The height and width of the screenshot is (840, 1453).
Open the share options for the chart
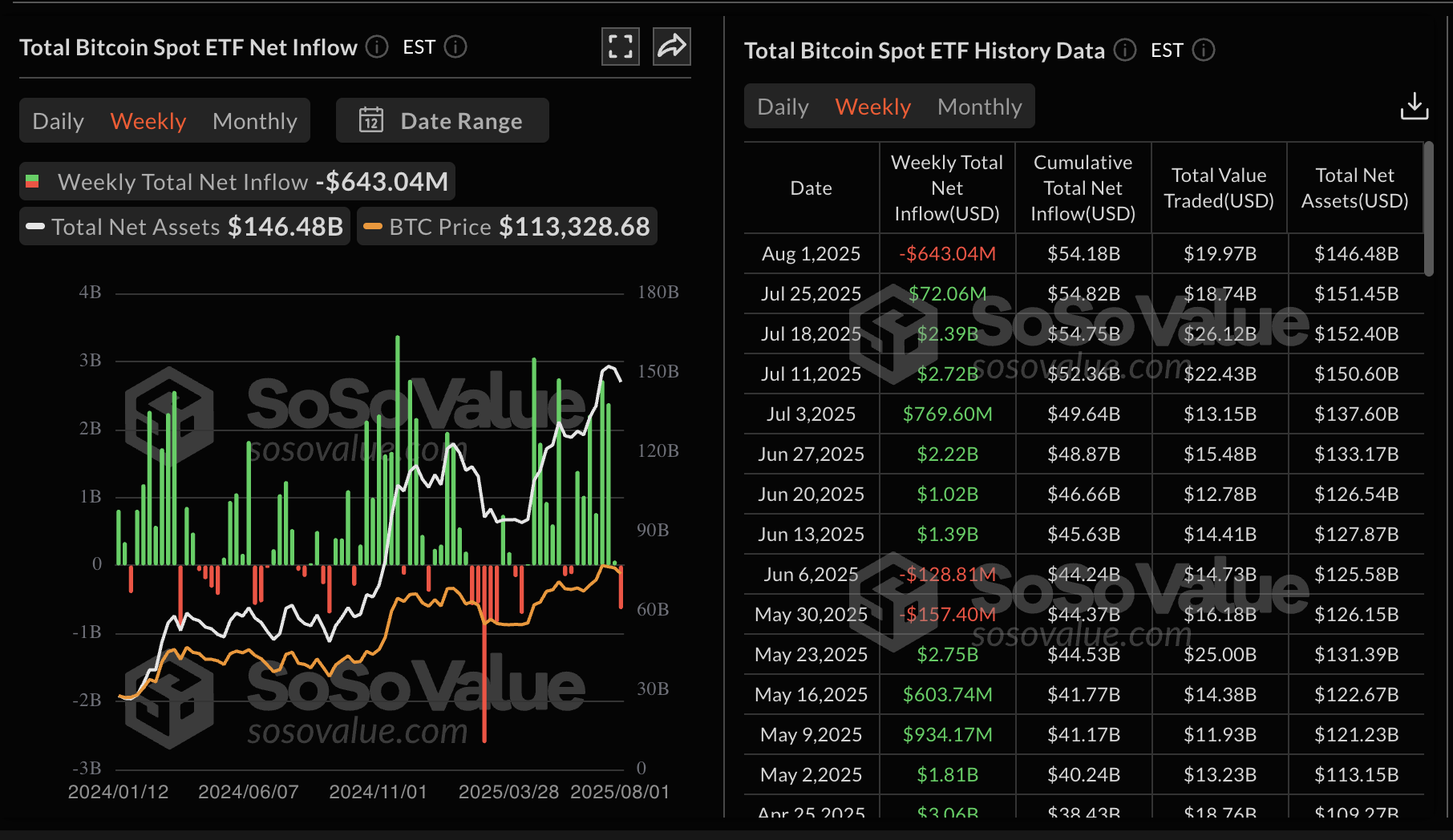pos(671,47)
